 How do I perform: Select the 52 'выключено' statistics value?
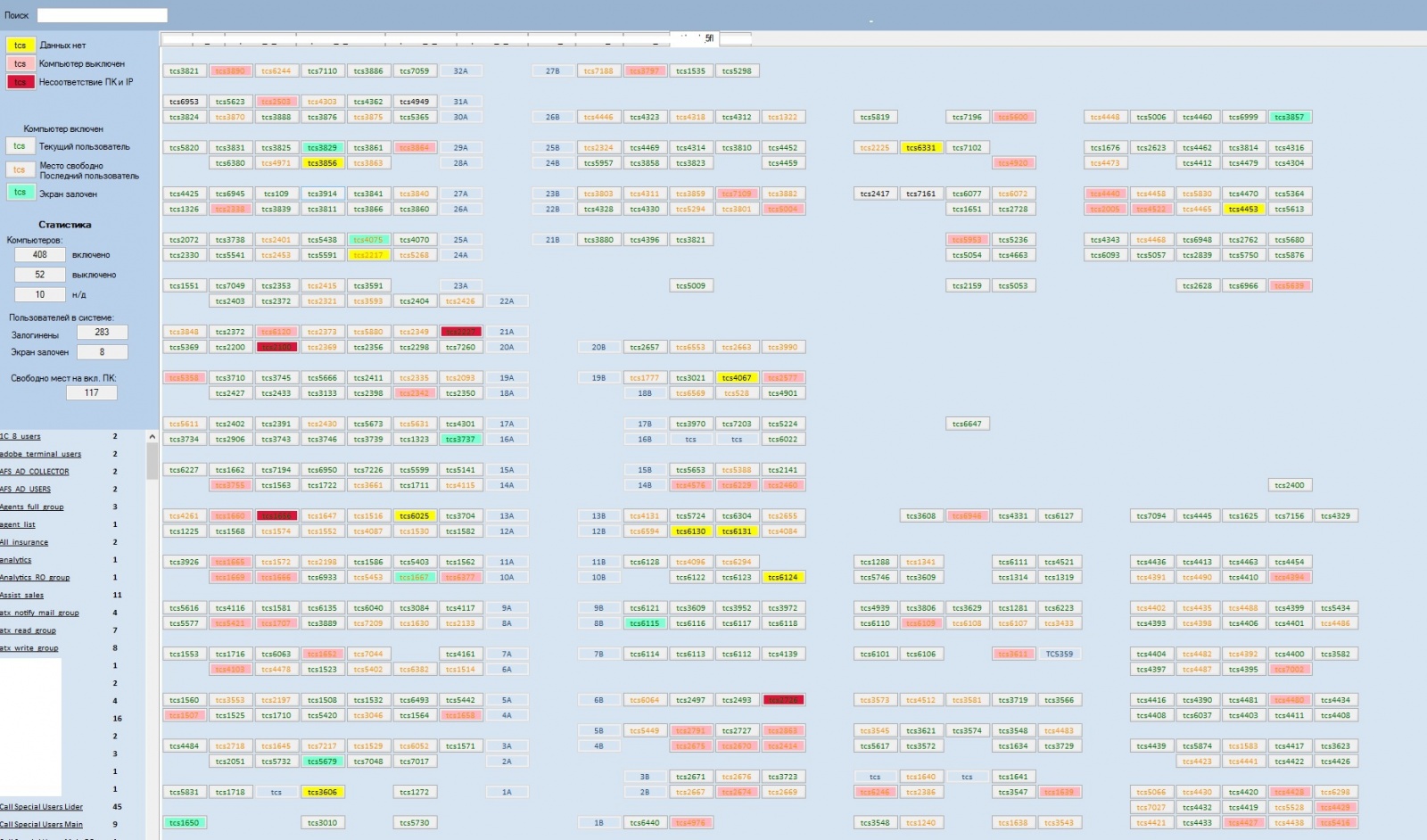click(x=40, y=275)
